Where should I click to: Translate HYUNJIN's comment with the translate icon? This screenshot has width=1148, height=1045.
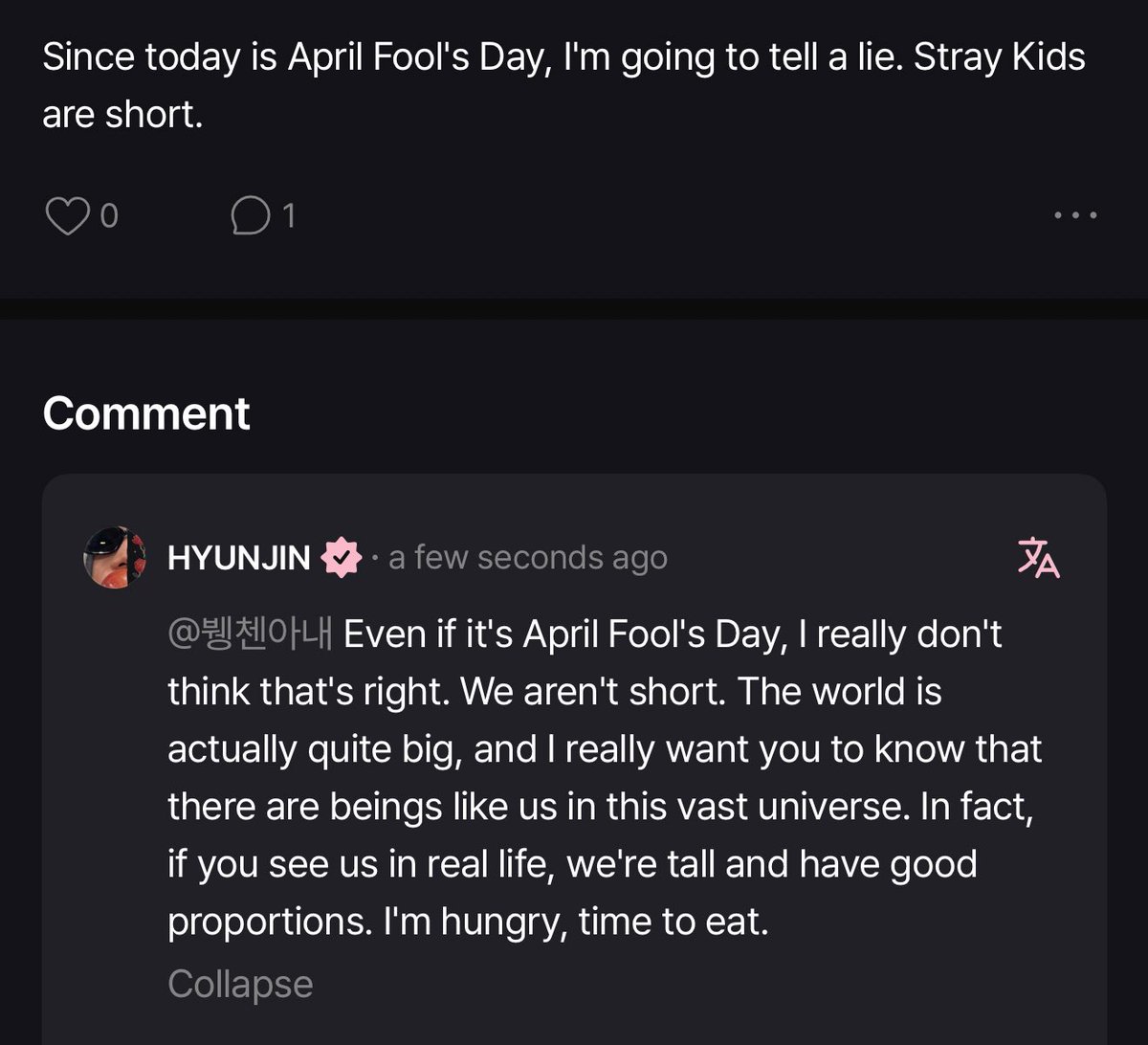tap(1039, 558)
